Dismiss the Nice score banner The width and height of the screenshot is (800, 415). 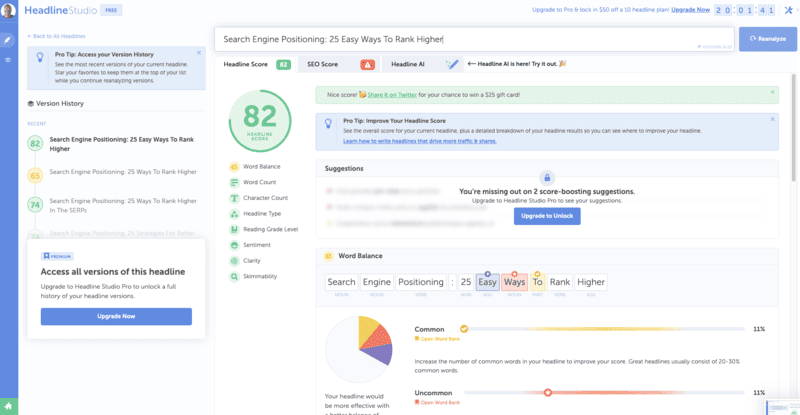(772, 92)
